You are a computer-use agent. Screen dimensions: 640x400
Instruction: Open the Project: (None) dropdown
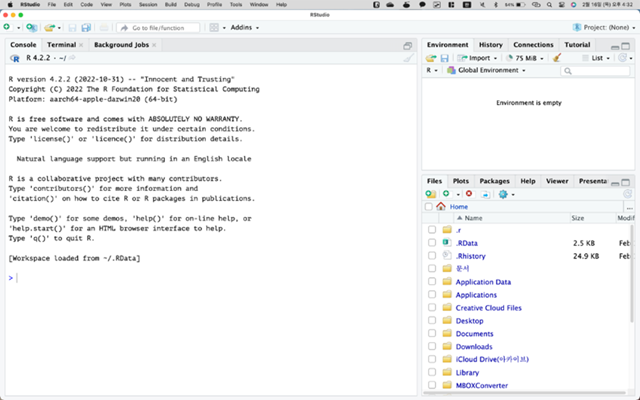pos(604,27)
